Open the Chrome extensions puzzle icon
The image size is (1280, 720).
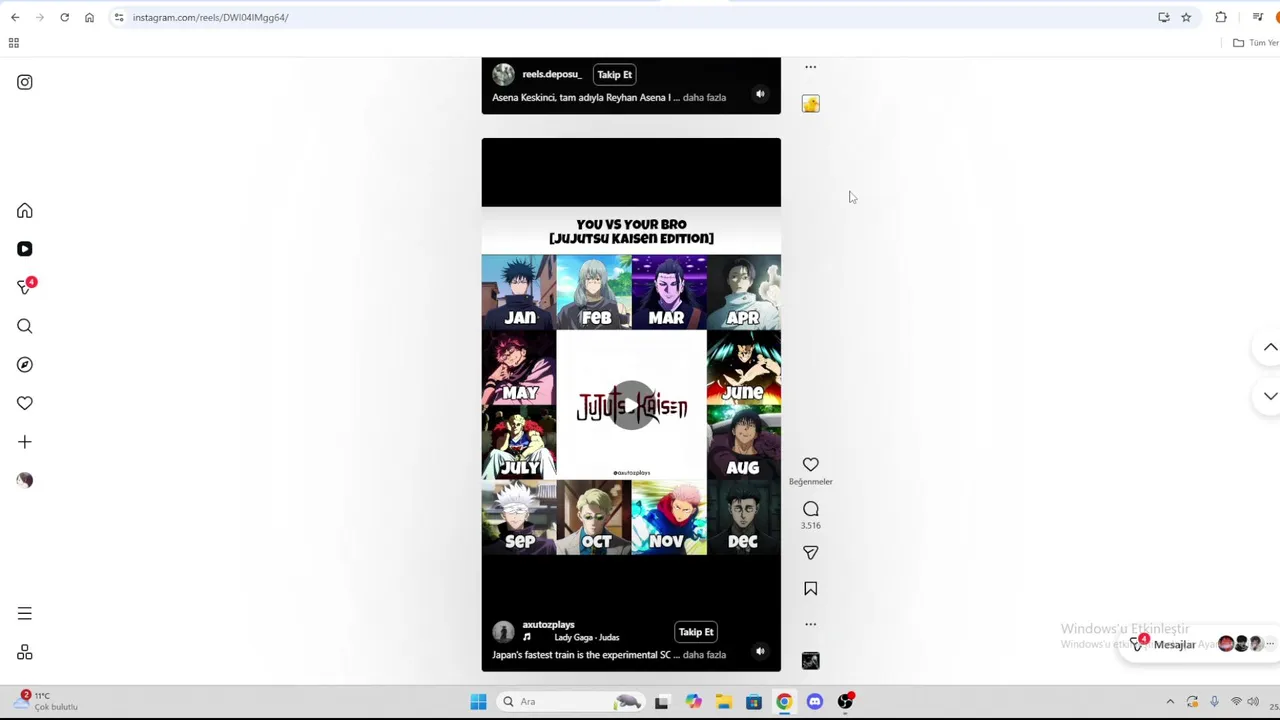click(x=1221, y=17)
